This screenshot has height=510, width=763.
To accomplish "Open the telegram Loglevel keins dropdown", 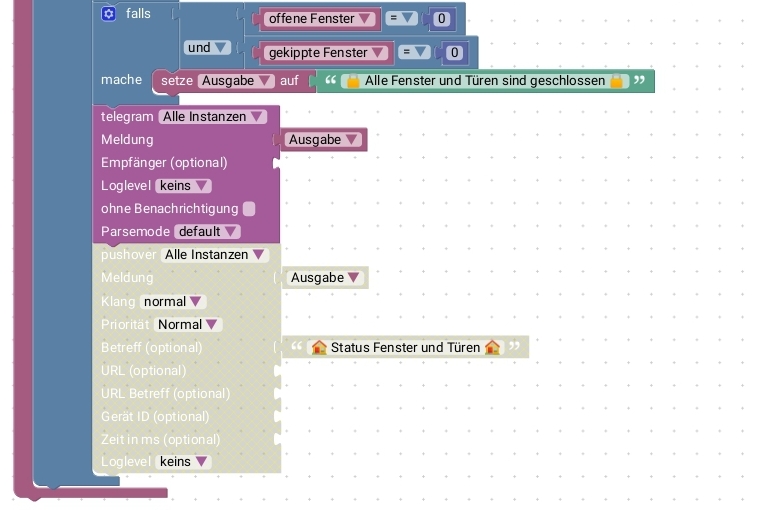I will click(183, 186).
